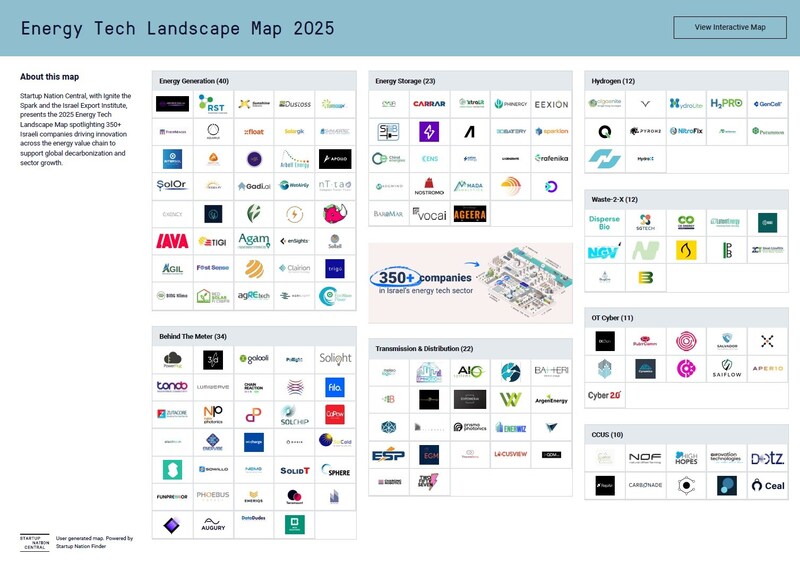This screenshot has height=564, width=800.
Task: Open the Ceal logo in CCUS
Action: click(767, 485)
